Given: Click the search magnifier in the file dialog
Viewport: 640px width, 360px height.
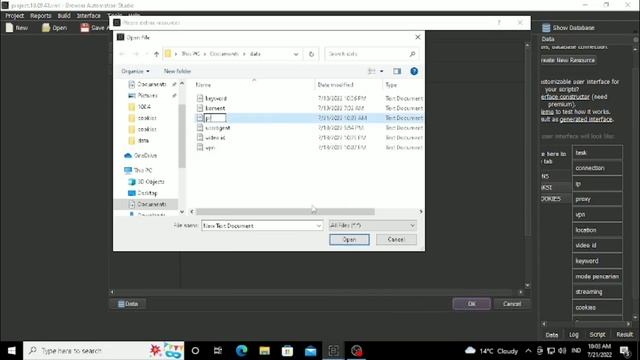Looking at the screenshot, I should (x=412, y=54).
